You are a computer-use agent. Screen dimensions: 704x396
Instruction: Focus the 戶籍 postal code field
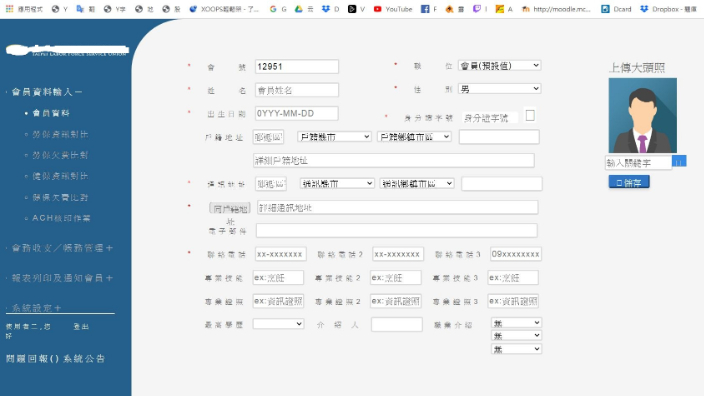(x=268, y=137)
